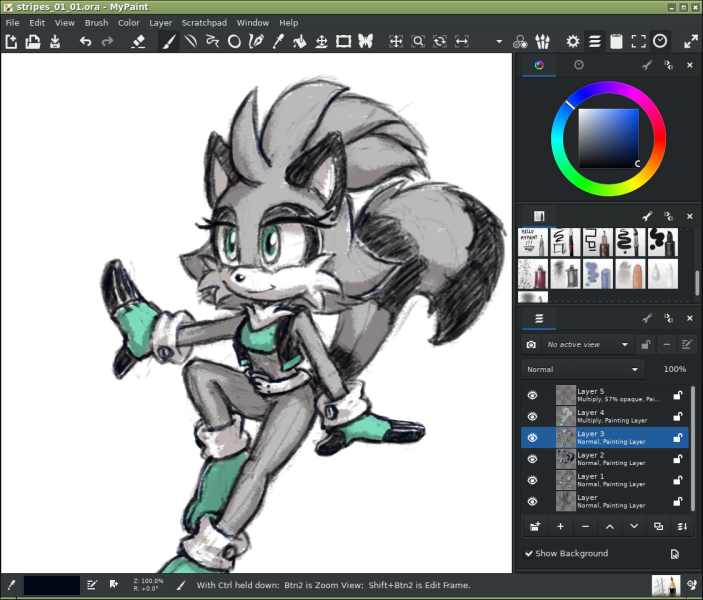Open the Layer menu
This screenshot has width=703, height=600.
click(161, 23)
